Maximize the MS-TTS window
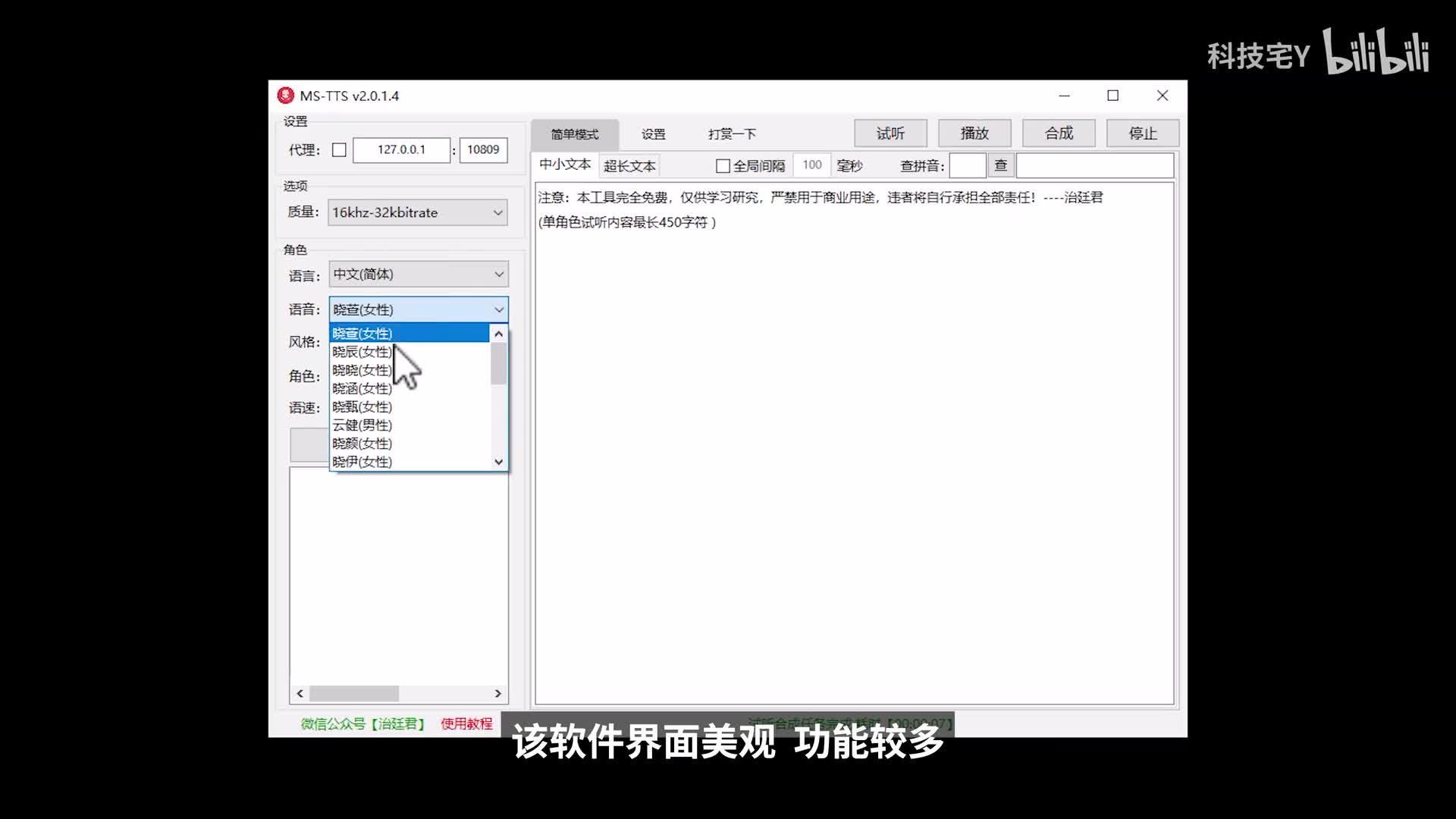 [1112, 96]
